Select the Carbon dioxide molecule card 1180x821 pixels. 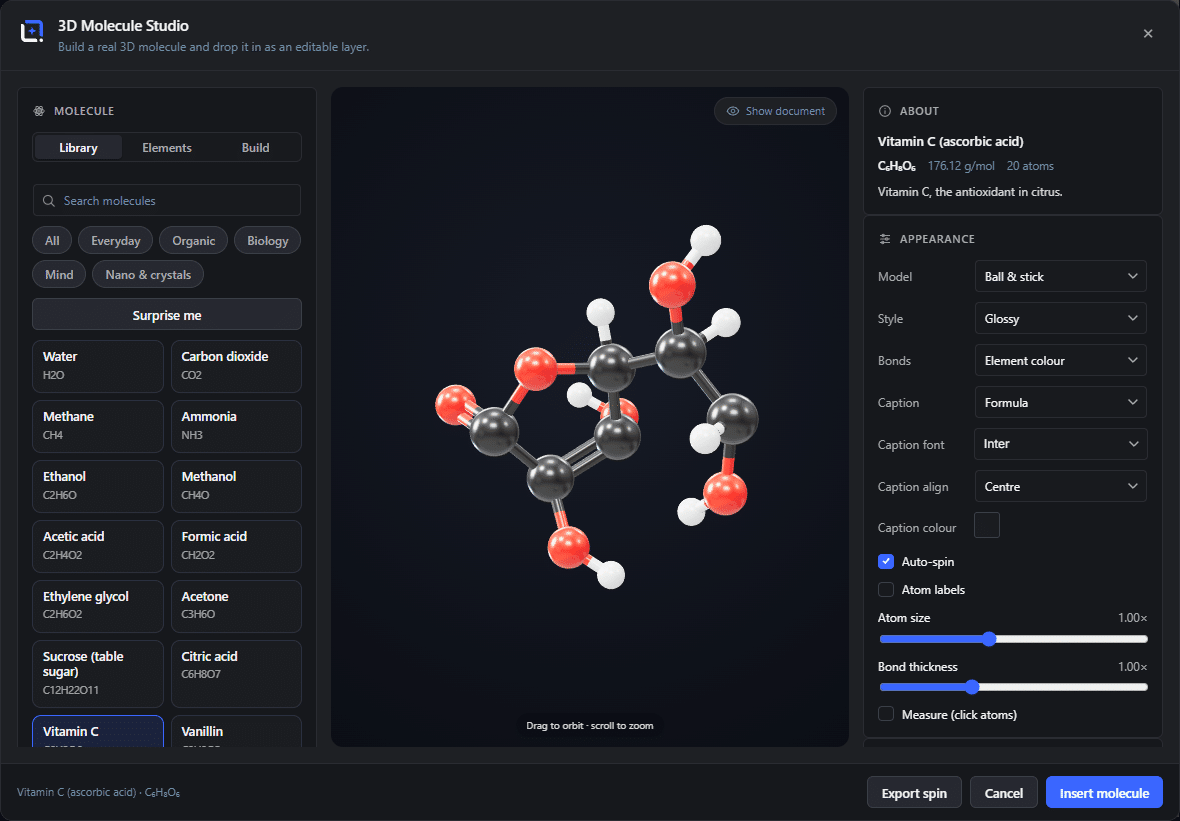[x=236, y=366]
